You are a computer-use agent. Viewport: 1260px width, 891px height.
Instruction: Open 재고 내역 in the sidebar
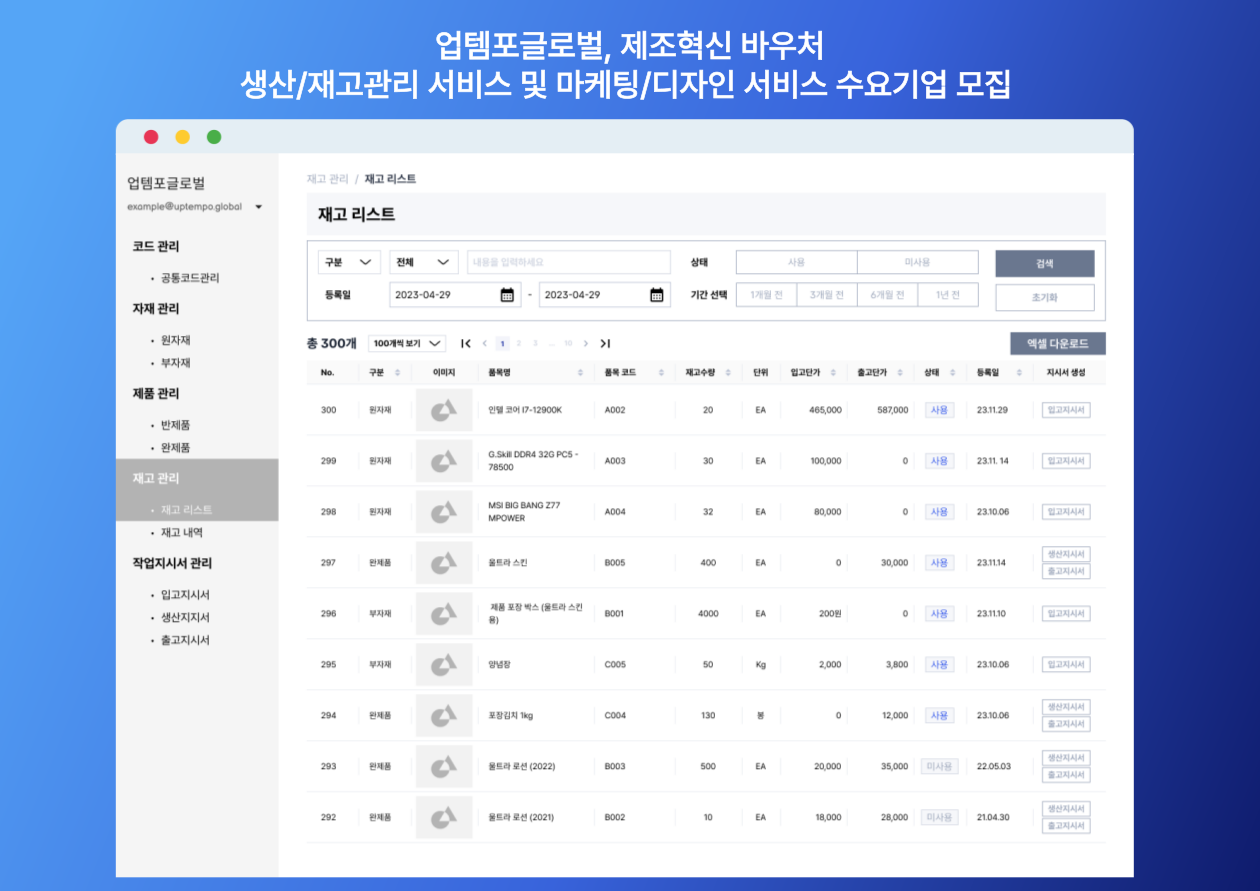point(181,533)
